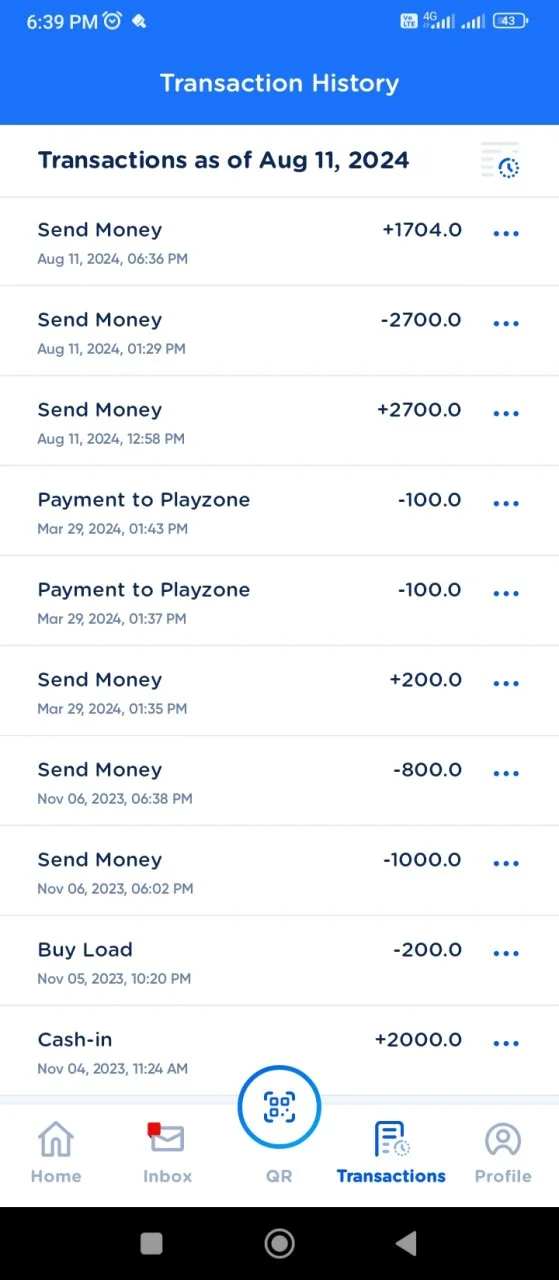Open options for -2700.0 Send Money
Screen dimensions: 559x1280
pyautogui.click(x=506, y=324)
